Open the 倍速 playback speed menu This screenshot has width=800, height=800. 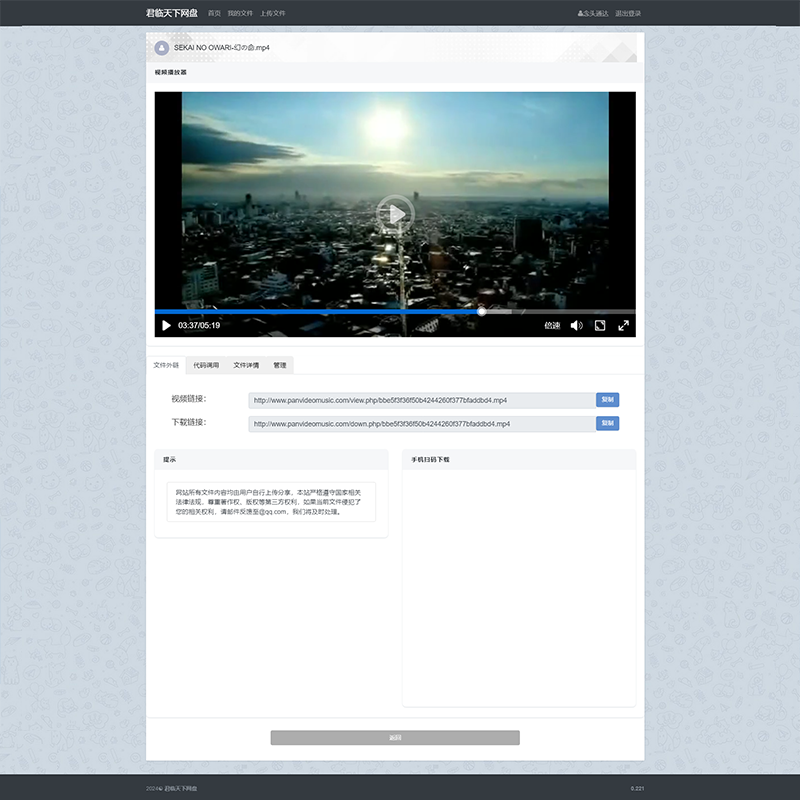[552, 325]
